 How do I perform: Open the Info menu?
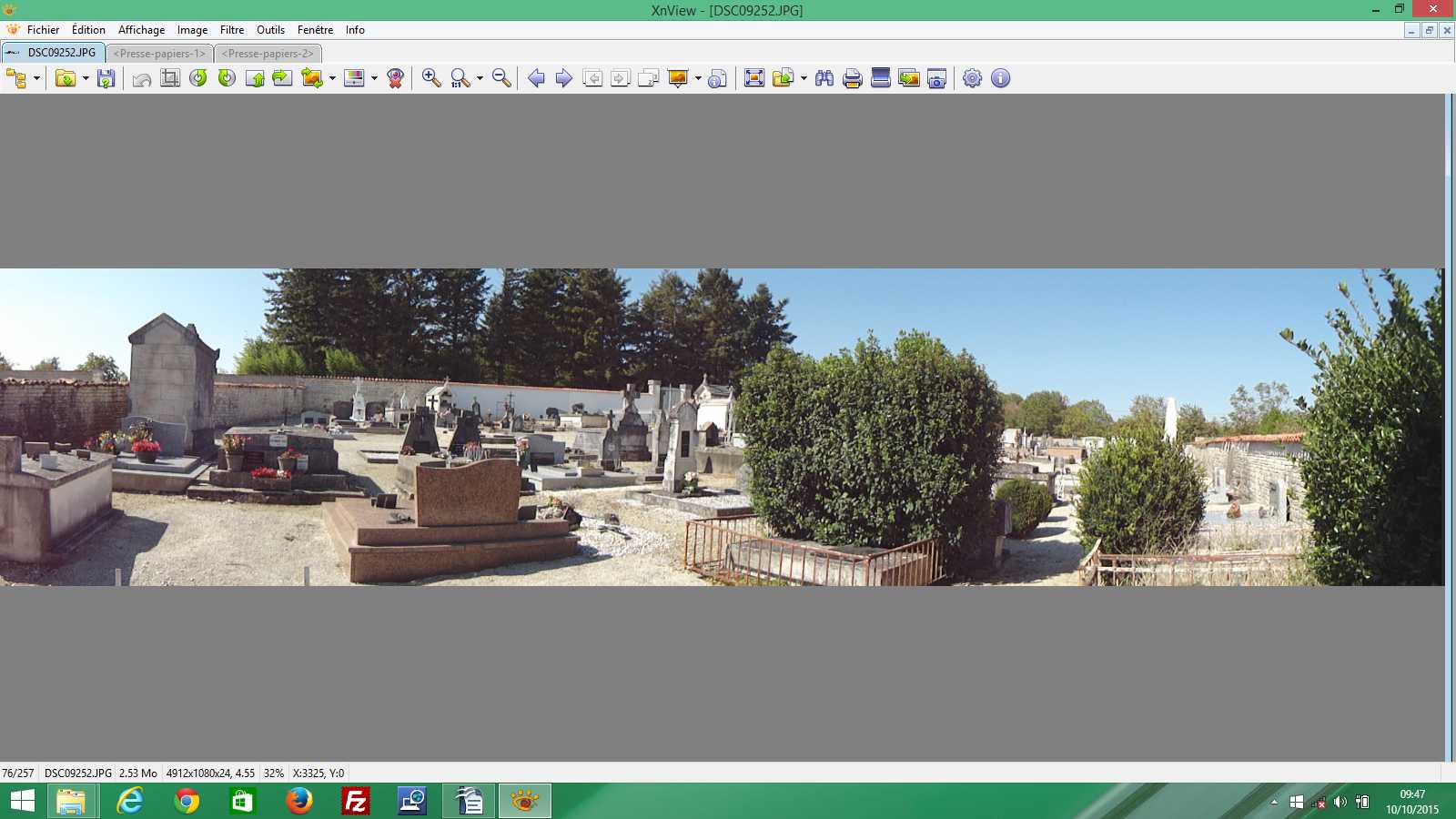click(x=355, y=30)
